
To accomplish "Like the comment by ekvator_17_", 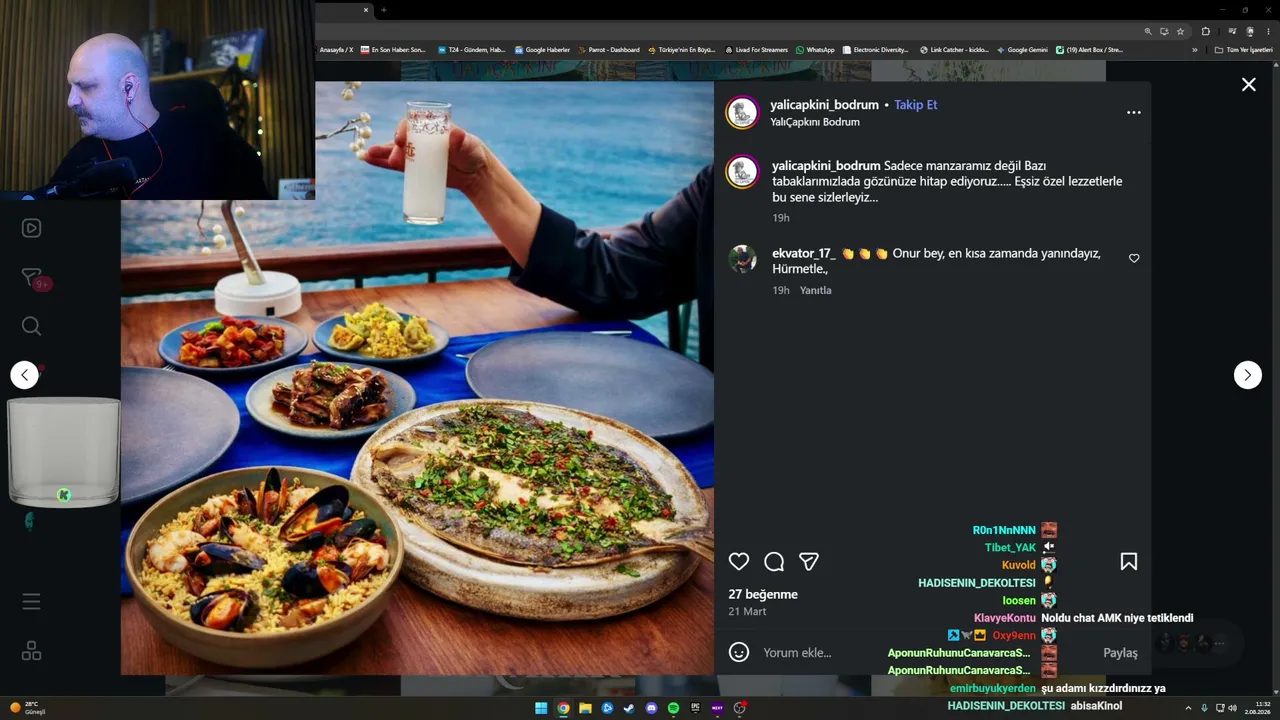I will click(1134, 258).
